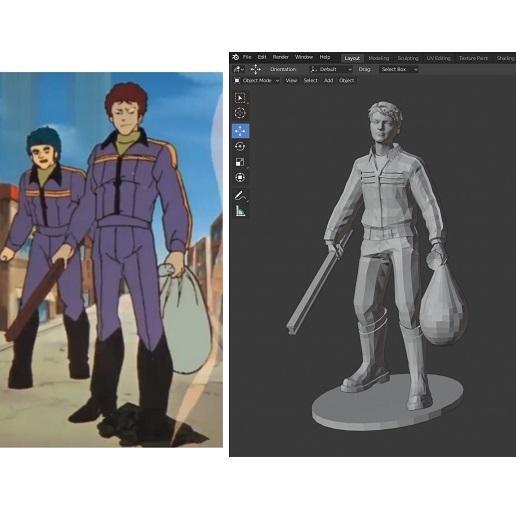The image size is (516, 516).
Task: Open the editor type dropdown icon
Action: tap(239, 69)
